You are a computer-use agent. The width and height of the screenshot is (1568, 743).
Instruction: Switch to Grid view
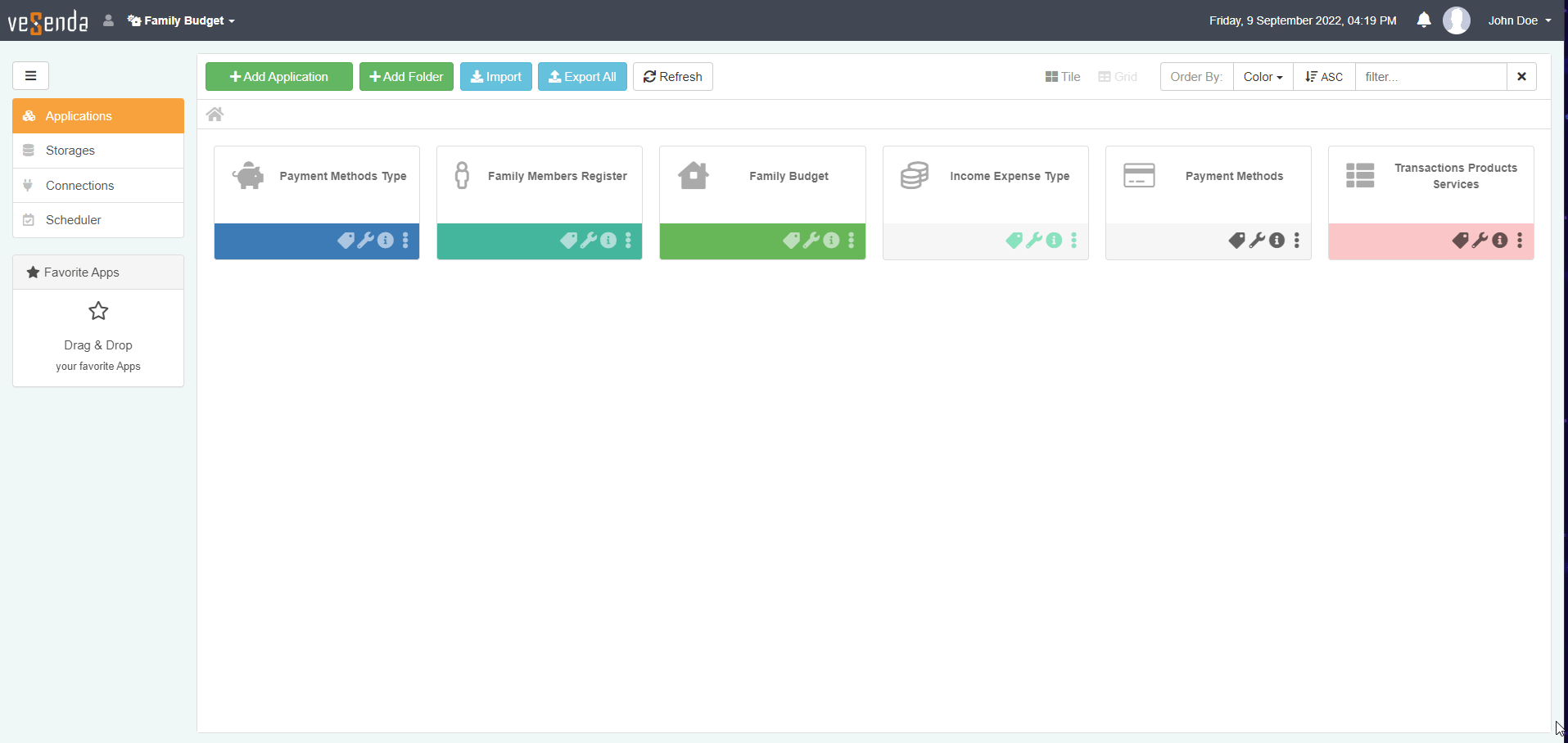[1118, 77]
